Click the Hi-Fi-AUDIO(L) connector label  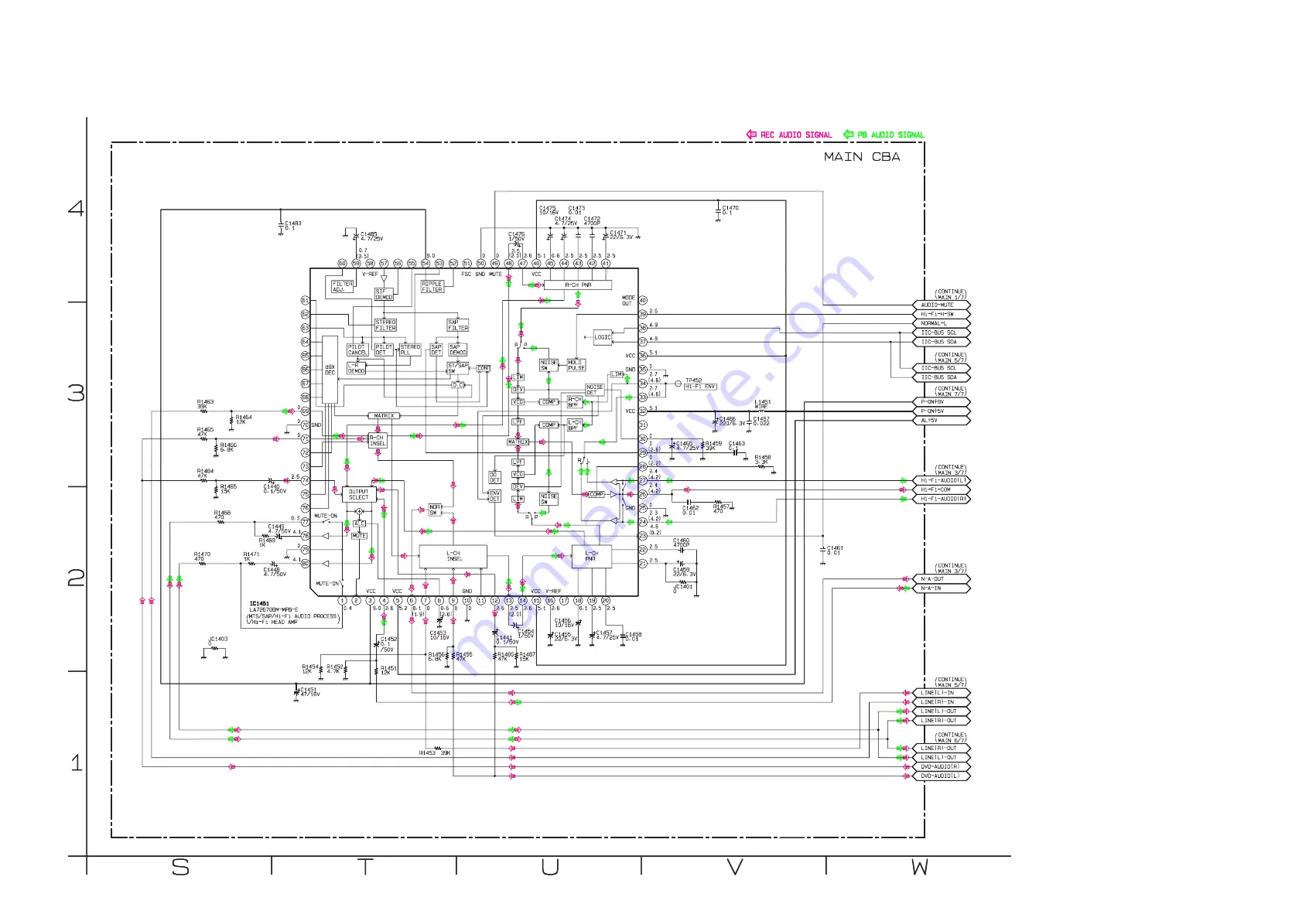coord(941,481)
